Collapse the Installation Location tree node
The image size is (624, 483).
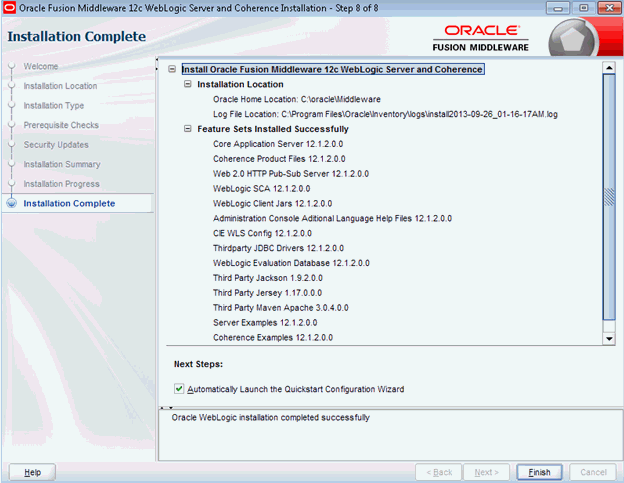(187, 84)
